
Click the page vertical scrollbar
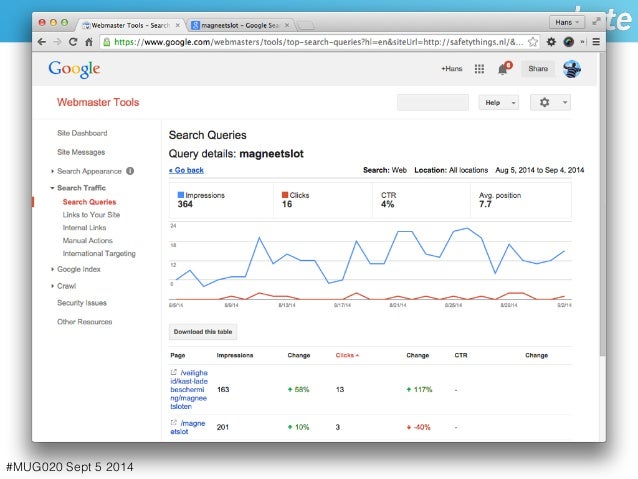coord(603,203)
